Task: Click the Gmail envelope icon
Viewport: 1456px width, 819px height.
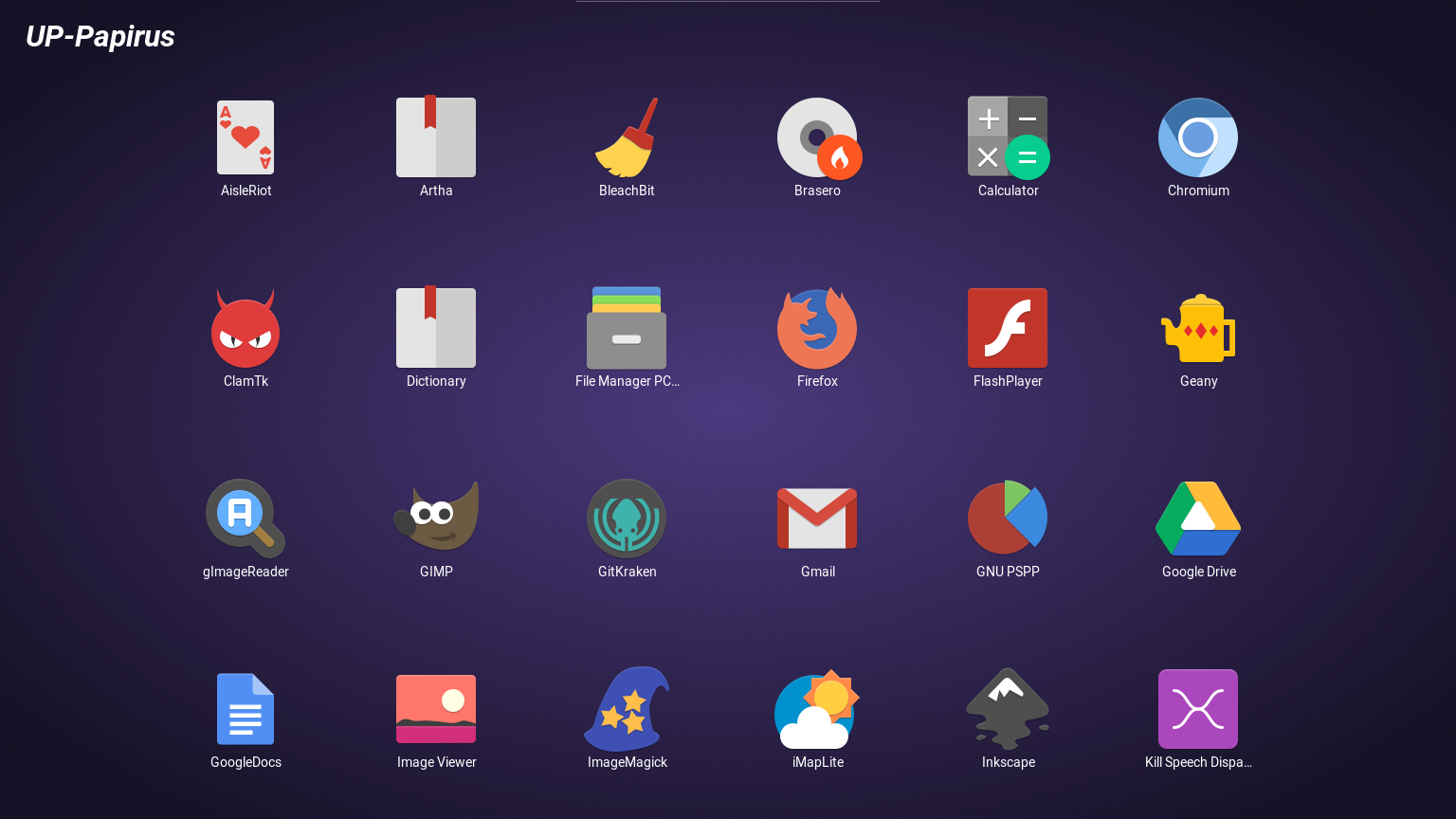Action: [817, 519]
